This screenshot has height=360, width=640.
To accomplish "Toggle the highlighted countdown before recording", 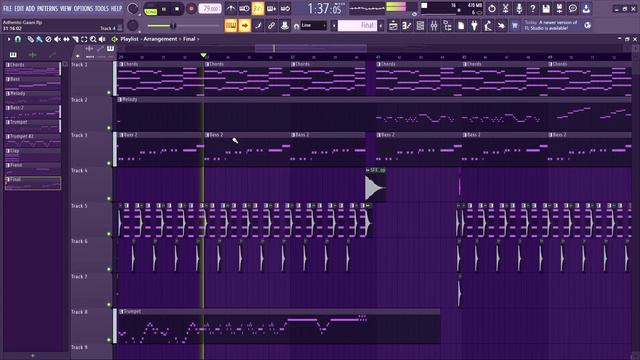I will pos(258,9).
